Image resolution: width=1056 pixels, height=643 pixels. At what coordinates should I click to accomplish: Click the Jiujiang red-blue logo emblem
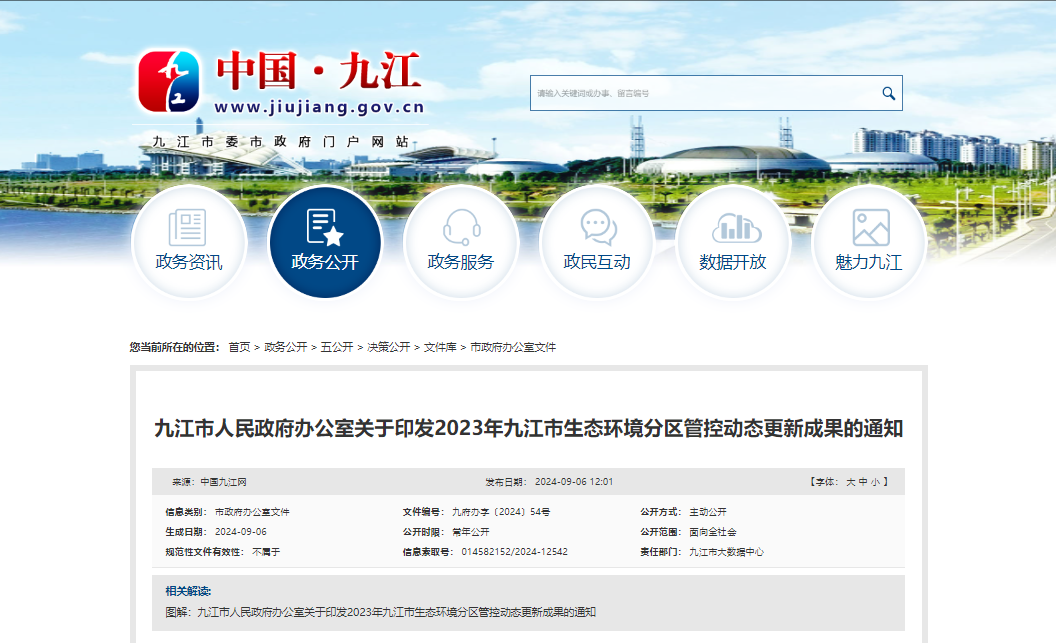(x=168, y=81)
